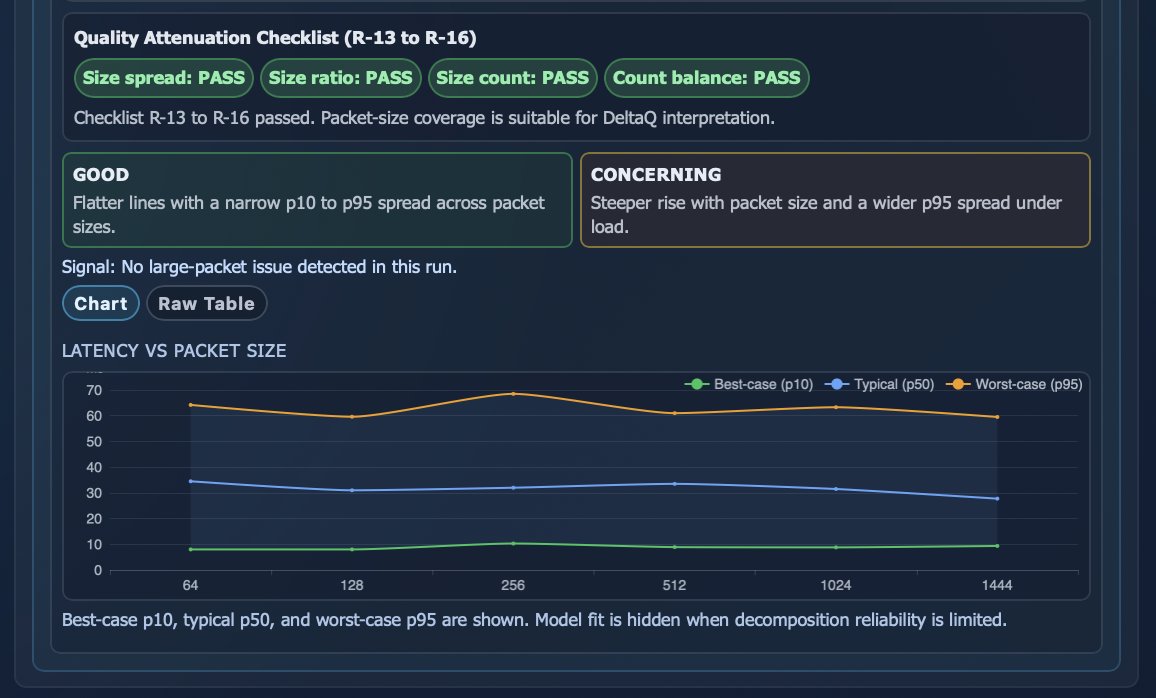Click the orange p95 legend marker icon
This screenshot has width=1156, height=698.
957,384
